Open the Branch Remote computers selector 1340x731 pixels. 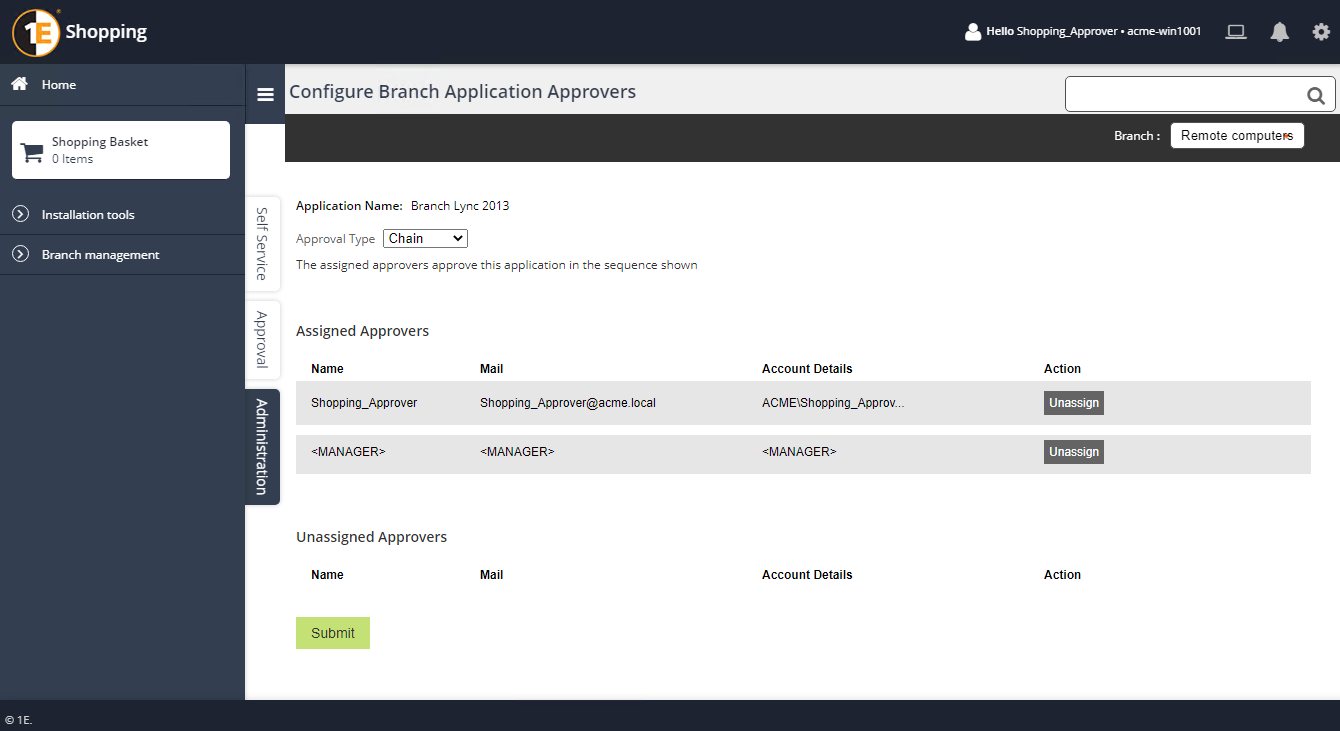pyautogui.click(x=1237, y=136)
